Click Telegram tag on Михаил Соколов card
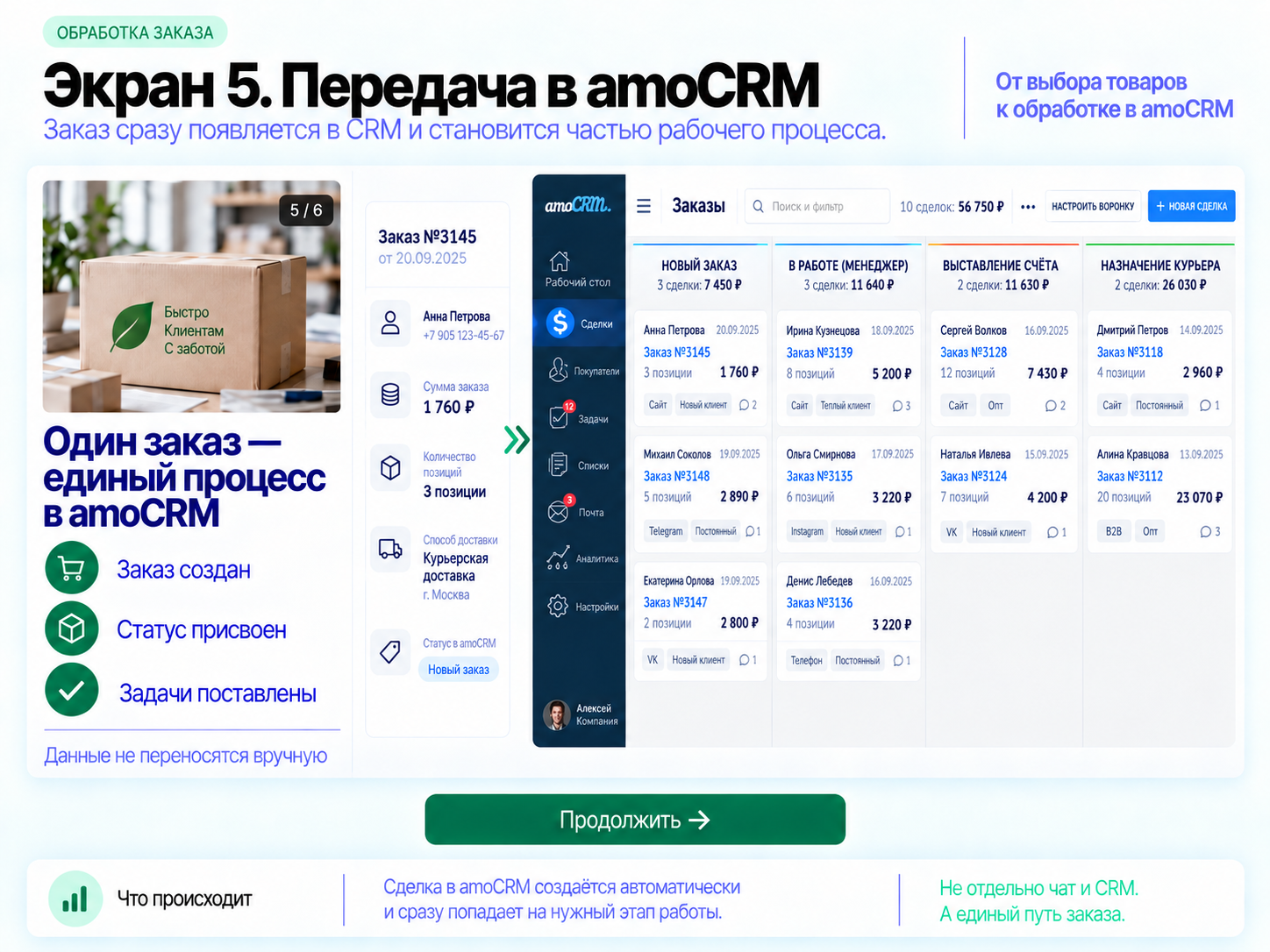 click(x=666, y=531)
